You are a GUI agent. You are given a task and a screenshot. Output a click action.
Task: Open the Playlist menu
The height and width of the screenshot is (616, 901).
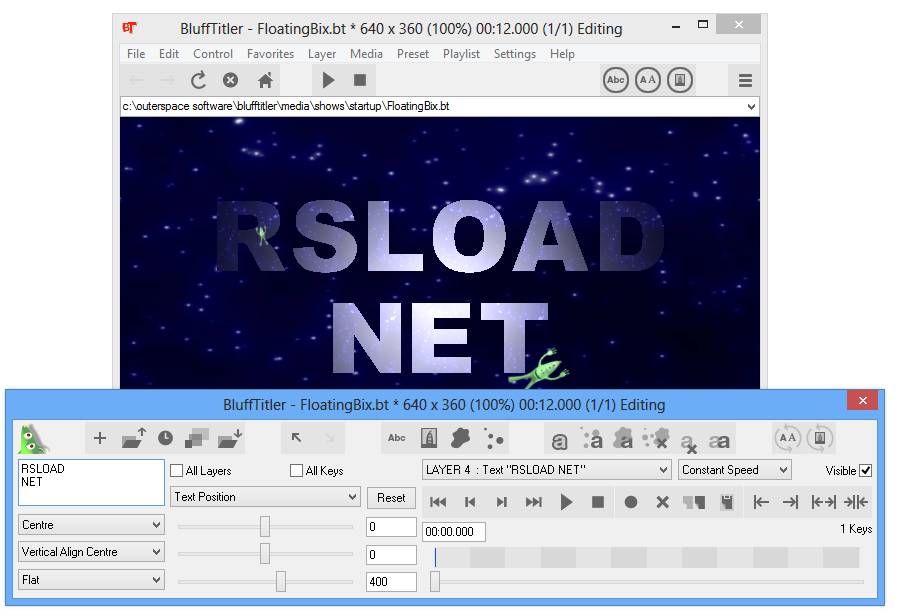461,54
